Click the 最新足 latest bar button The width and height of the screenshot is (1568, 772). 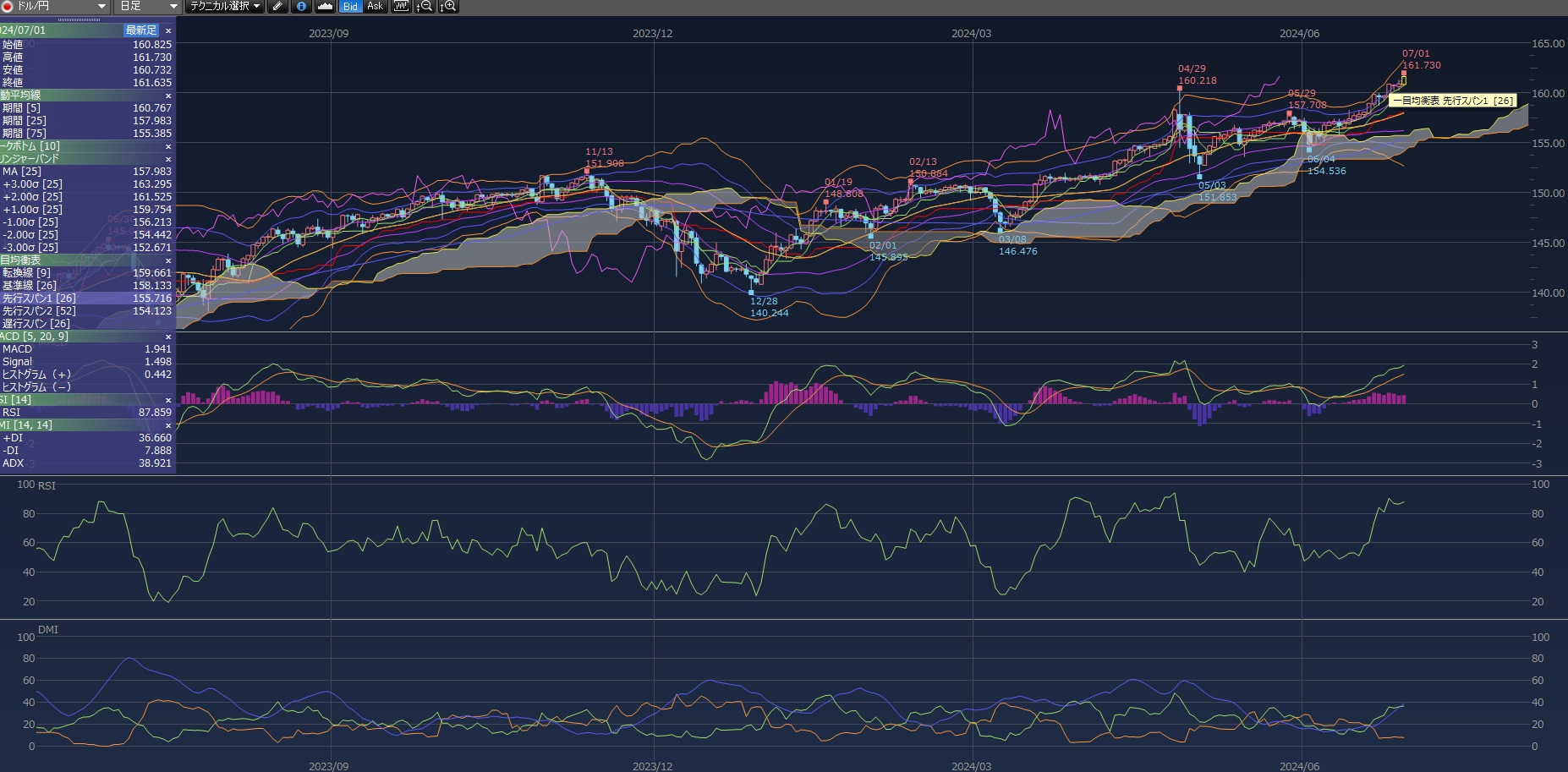pos(141,30)
